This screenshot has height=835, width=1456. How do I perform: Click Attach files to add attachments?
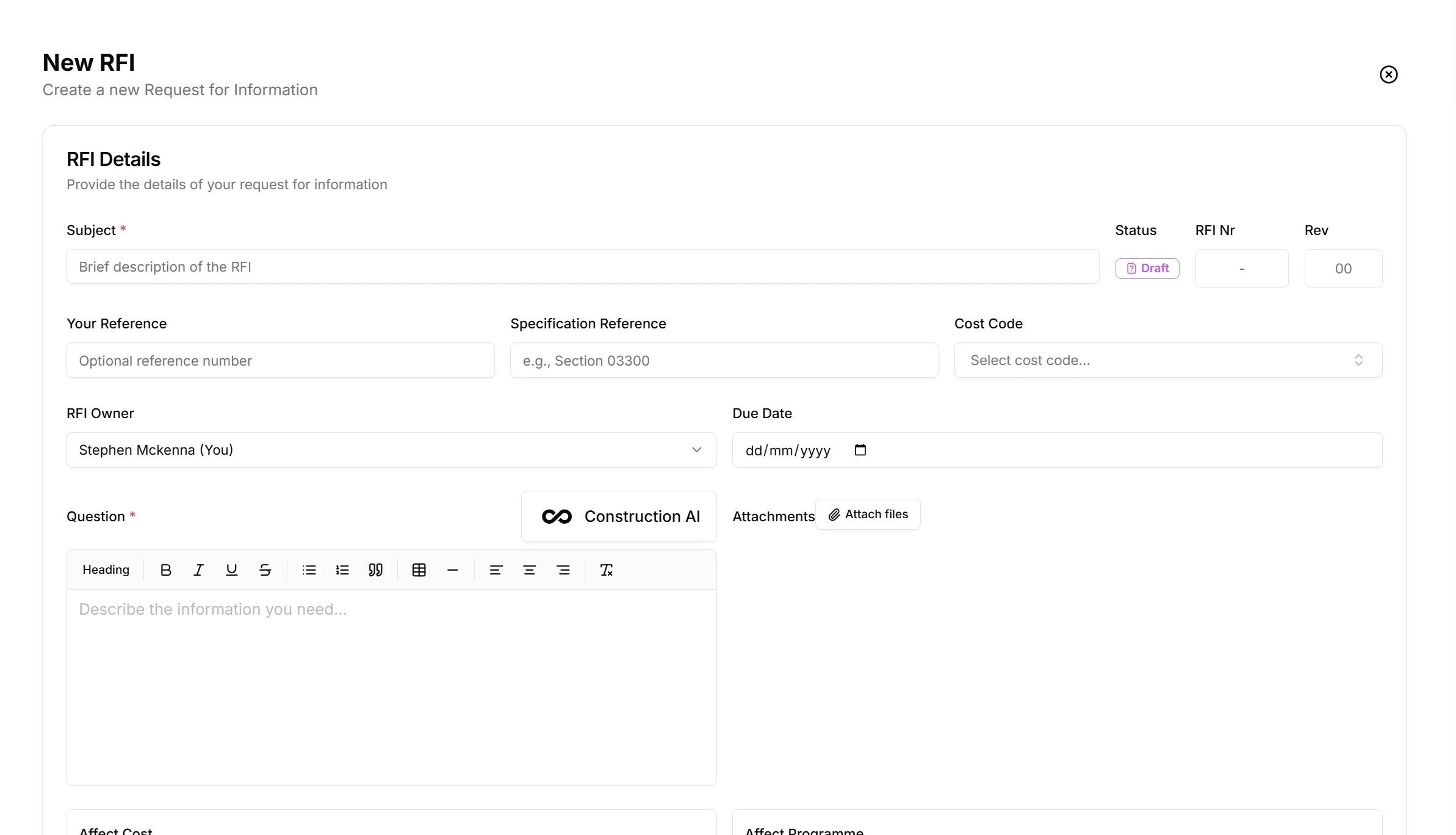(x=868, y=514)
